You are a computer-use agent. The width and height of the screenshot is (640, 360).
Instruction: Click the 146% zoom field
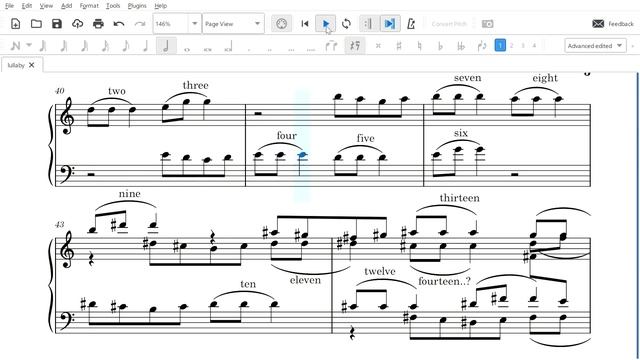point(171,24)
